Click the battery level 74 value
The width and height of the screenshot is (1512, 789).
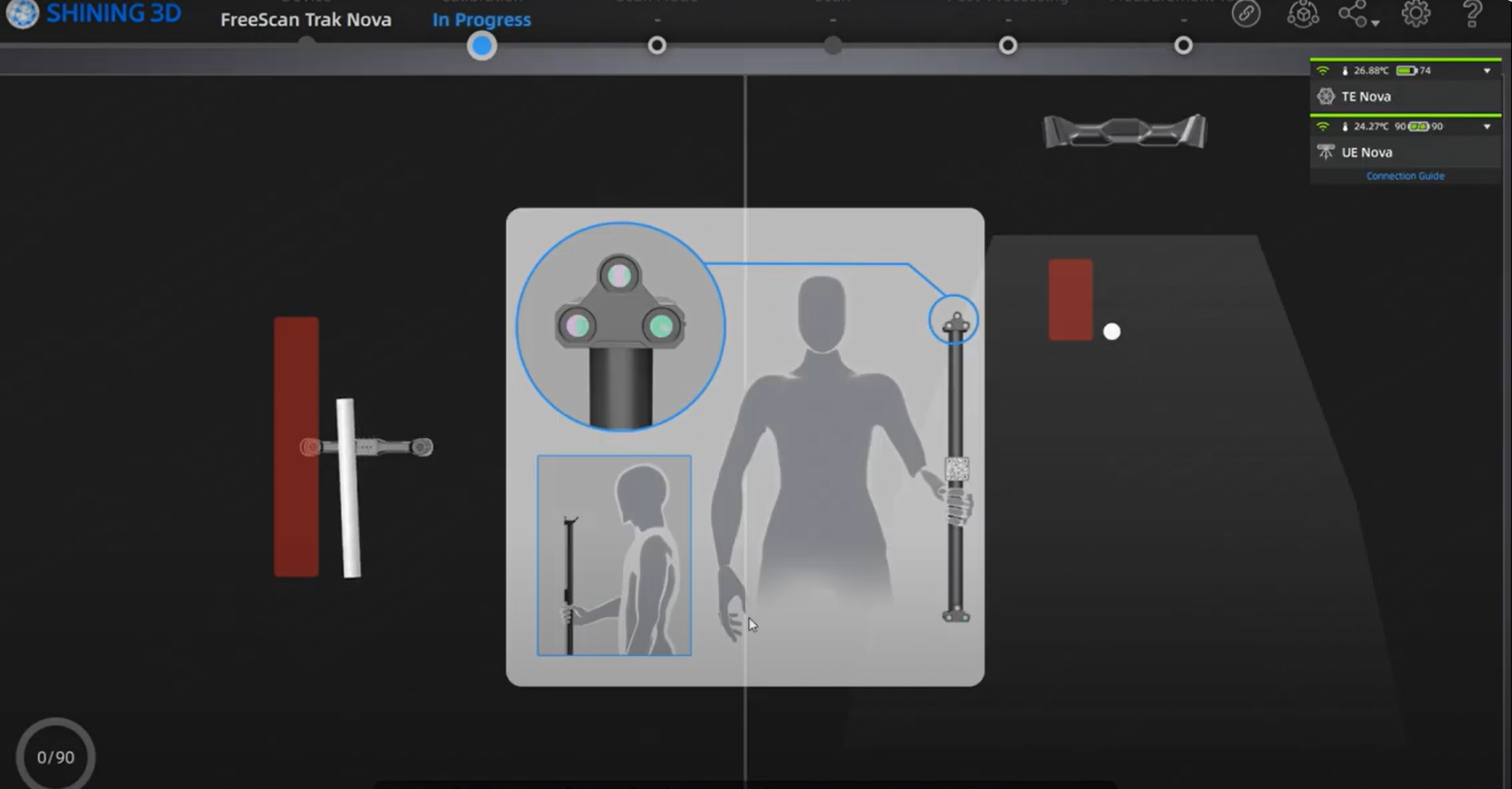pos(1425,70)
